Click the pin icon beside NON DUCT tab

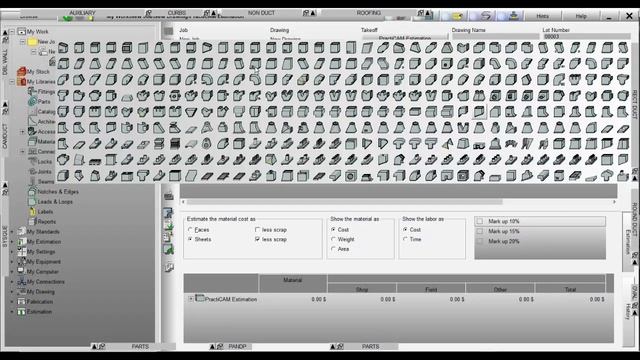tap(306, 13)
